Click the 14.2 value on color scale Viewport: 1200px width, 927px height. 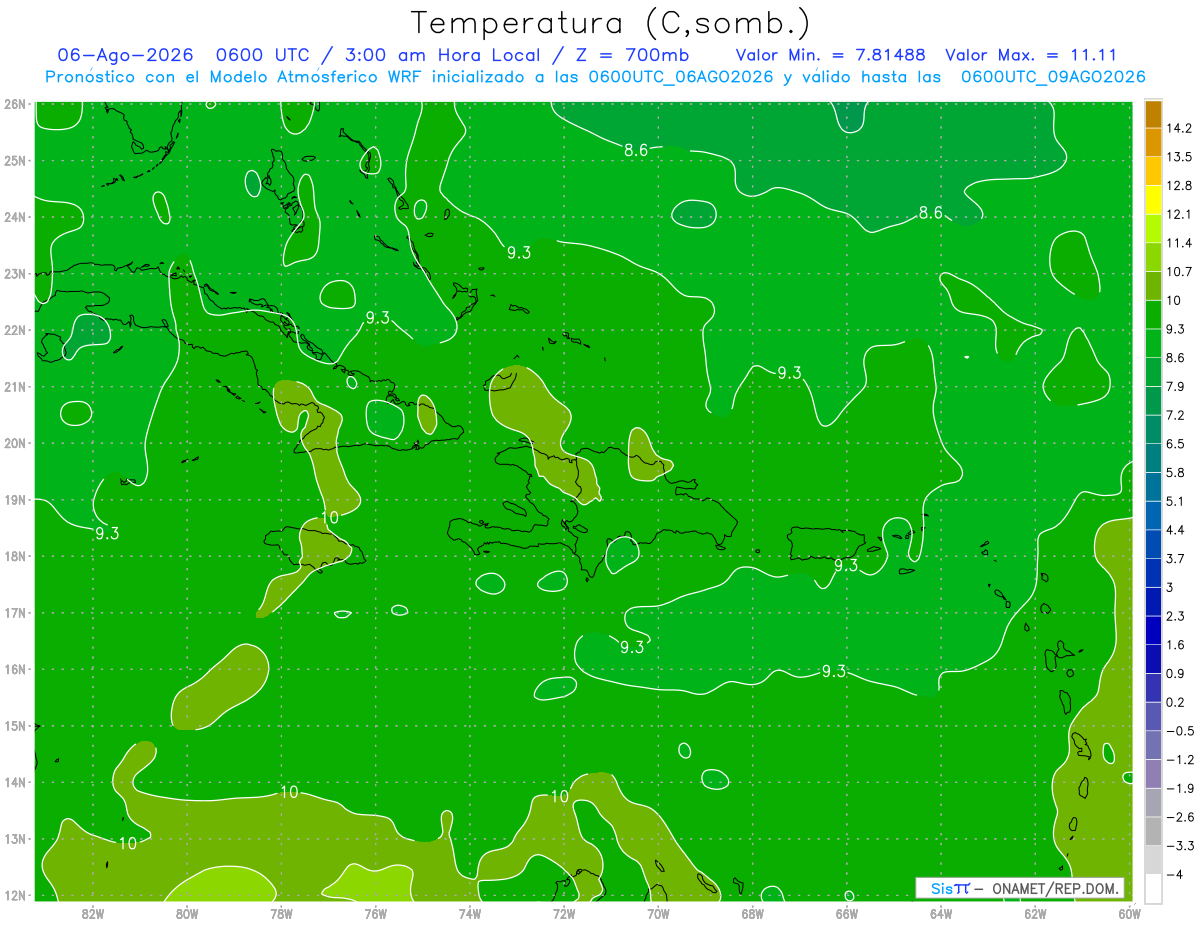coord(1180,128)
